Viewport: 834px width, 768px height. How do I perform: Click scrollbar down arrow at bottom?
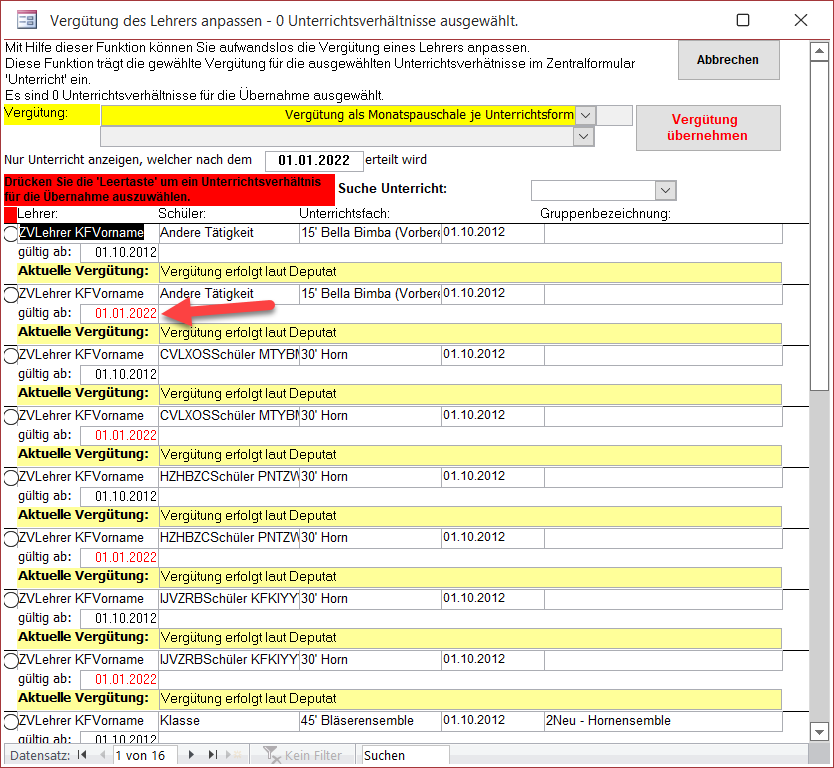(818, 732)
